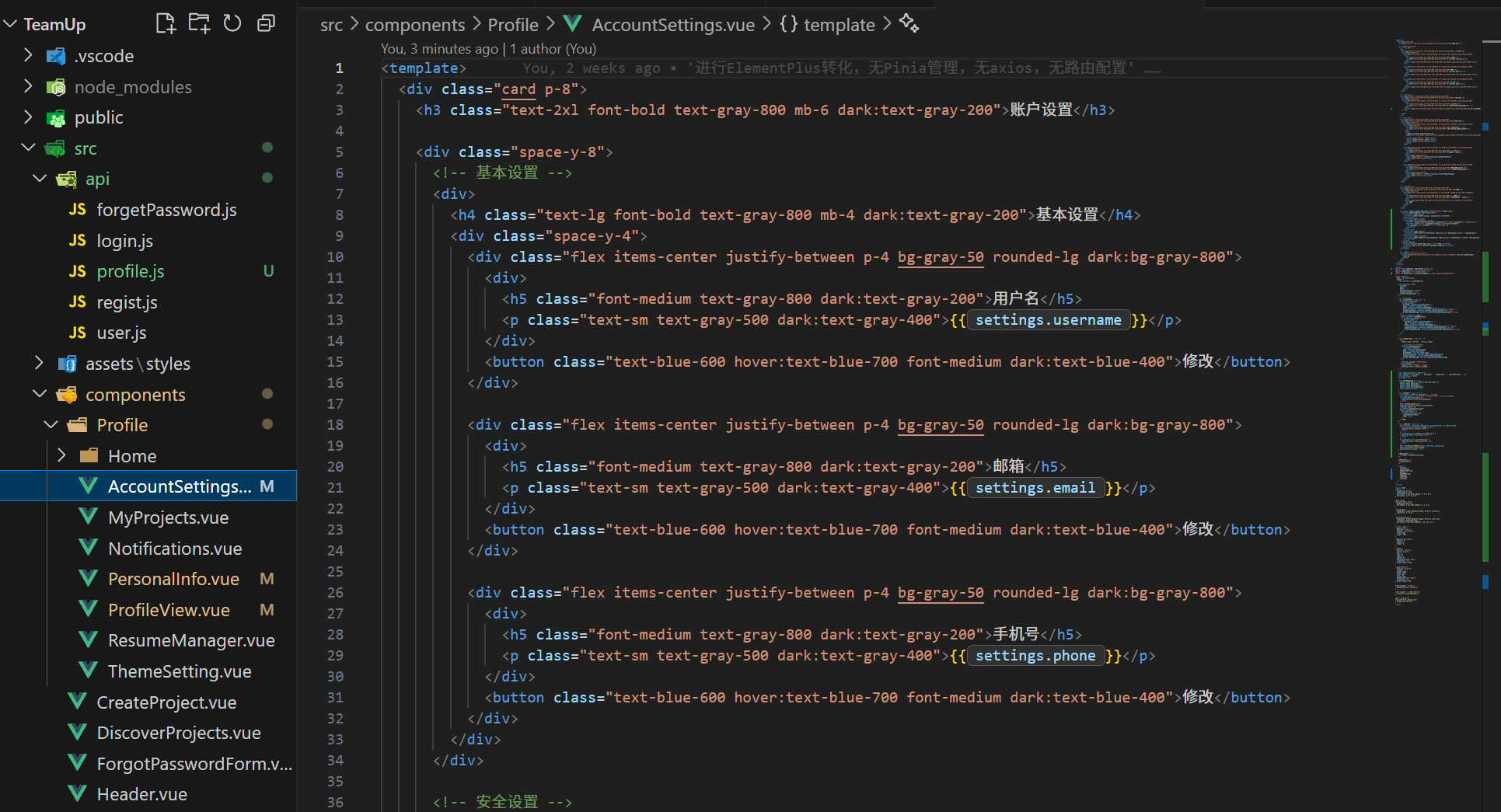Click the underlined card class on line 2
Image resolution: width=1501 pixels, height=812 pixels.
point(518,89)
